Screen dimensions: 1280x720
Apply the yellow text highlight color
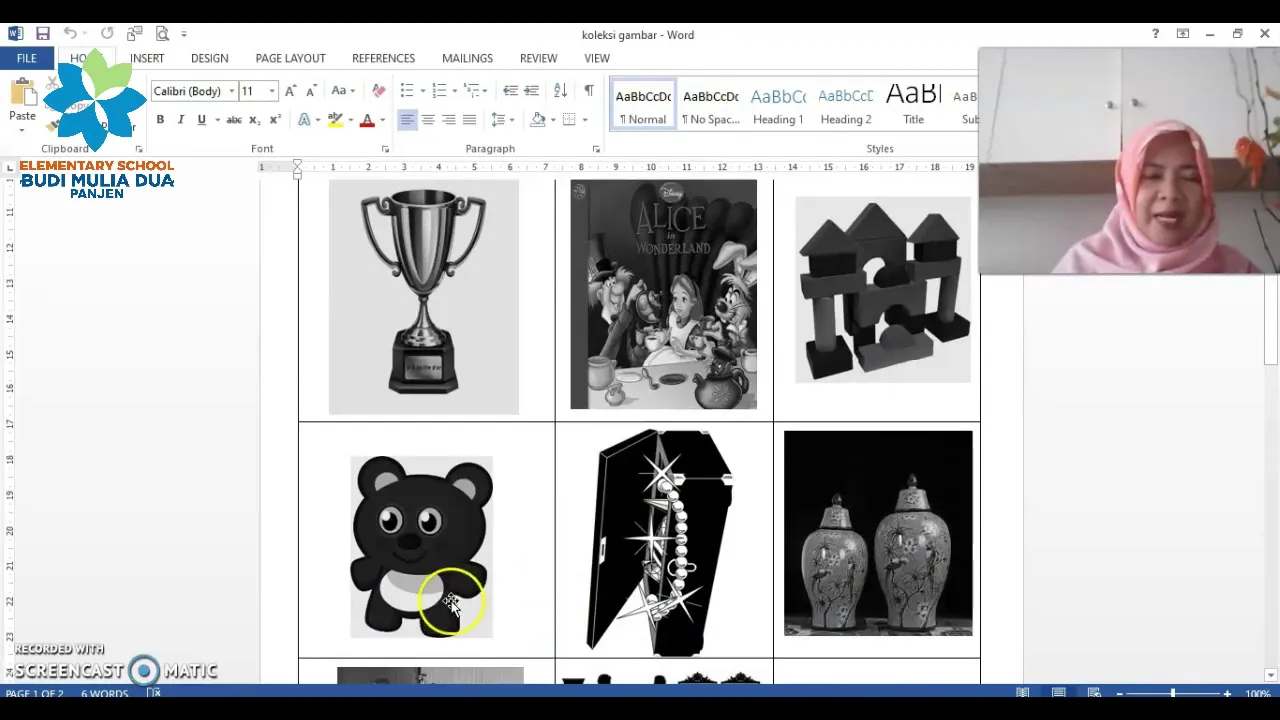[335, 120]
